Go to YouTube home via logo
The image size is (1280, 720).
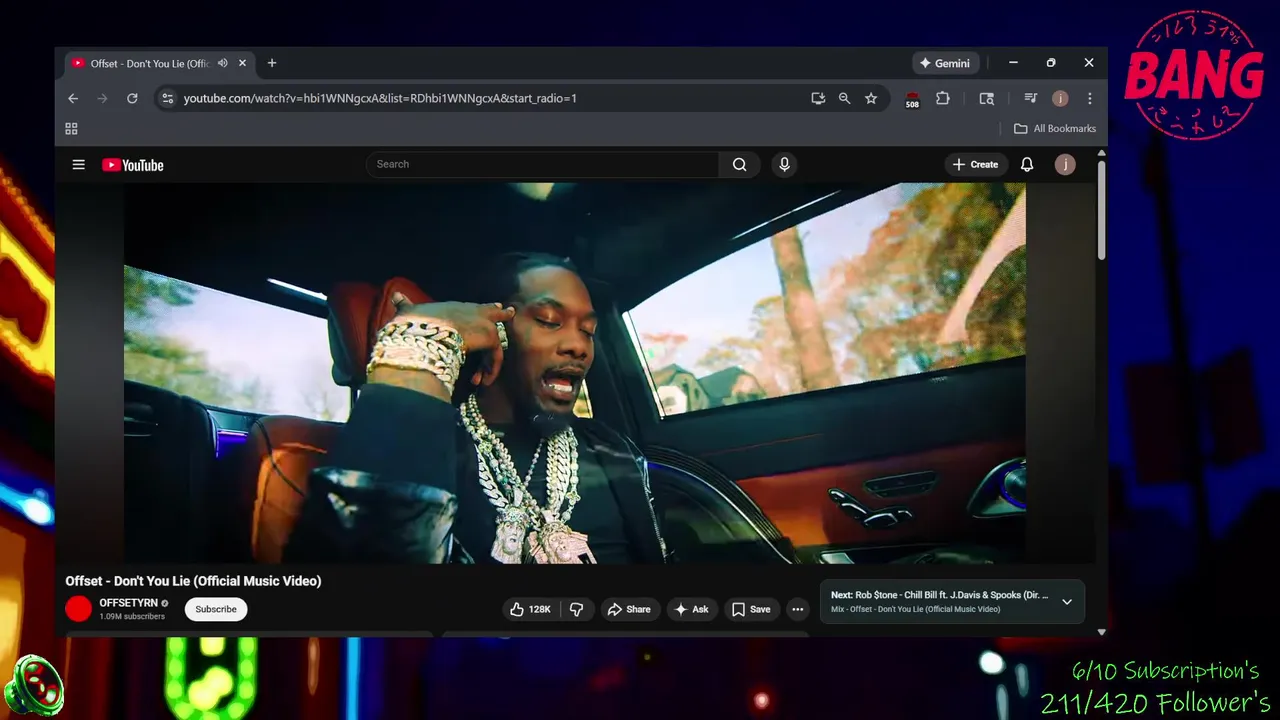[x=133, y=165]
